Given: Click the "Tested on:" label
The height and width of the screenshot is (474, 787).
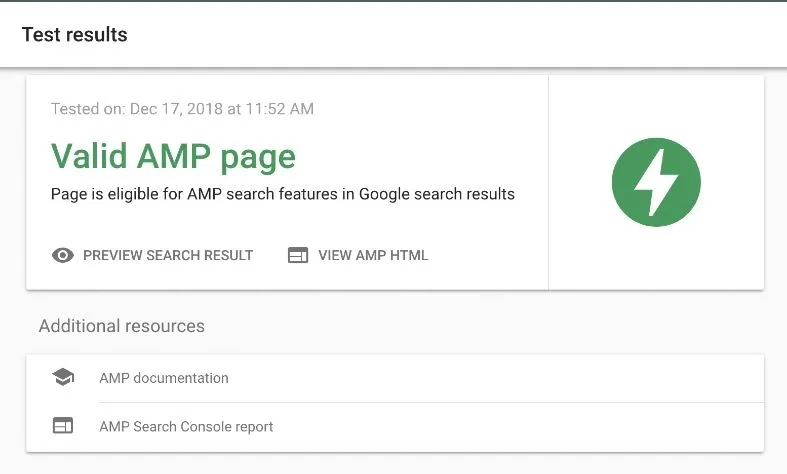Looking at the screenshot, I should pos(88,108).
